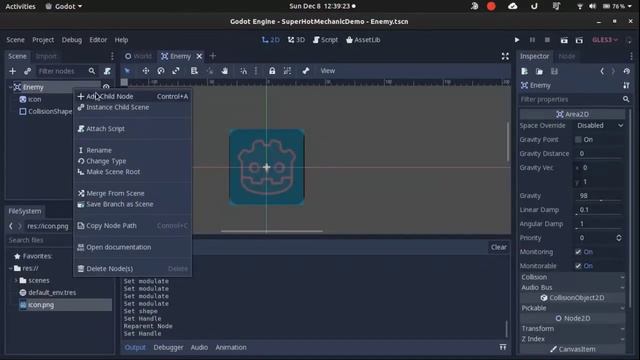The height and width of the screenshot is (360, 640).
Task: Switch to the Node tab beside Inspector
Action: click(x=566, y=56)
